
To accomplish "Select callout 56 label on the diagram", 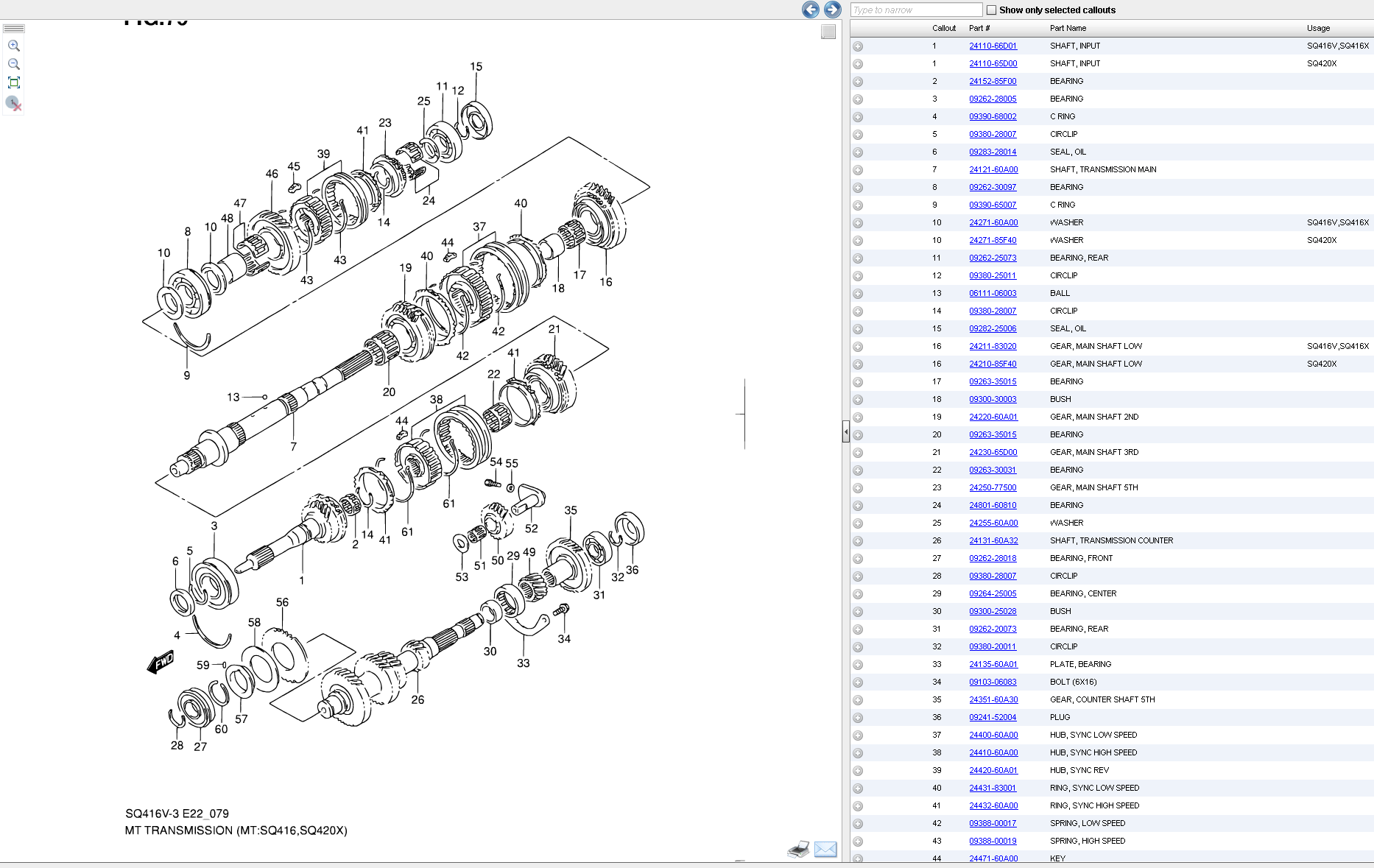I will tap(282, 601).
